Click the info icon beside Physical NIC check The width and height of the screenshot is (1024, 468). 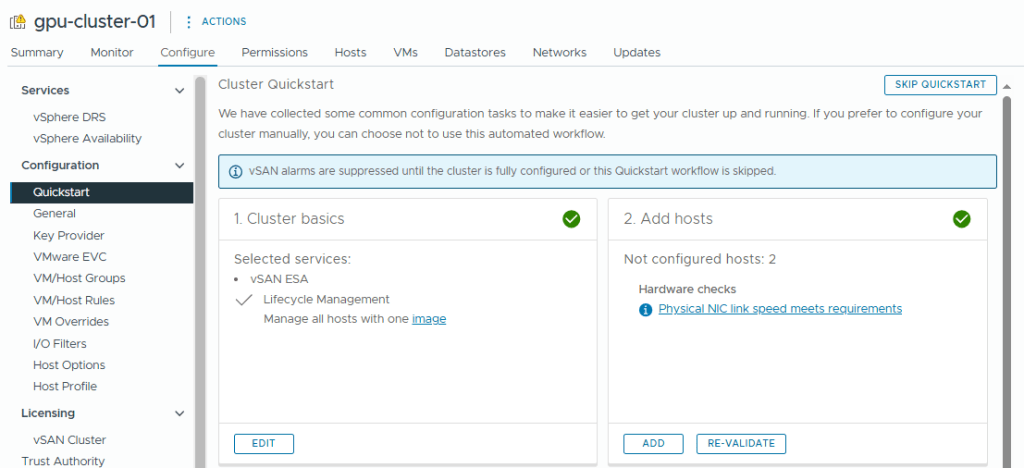click(645, 309)
